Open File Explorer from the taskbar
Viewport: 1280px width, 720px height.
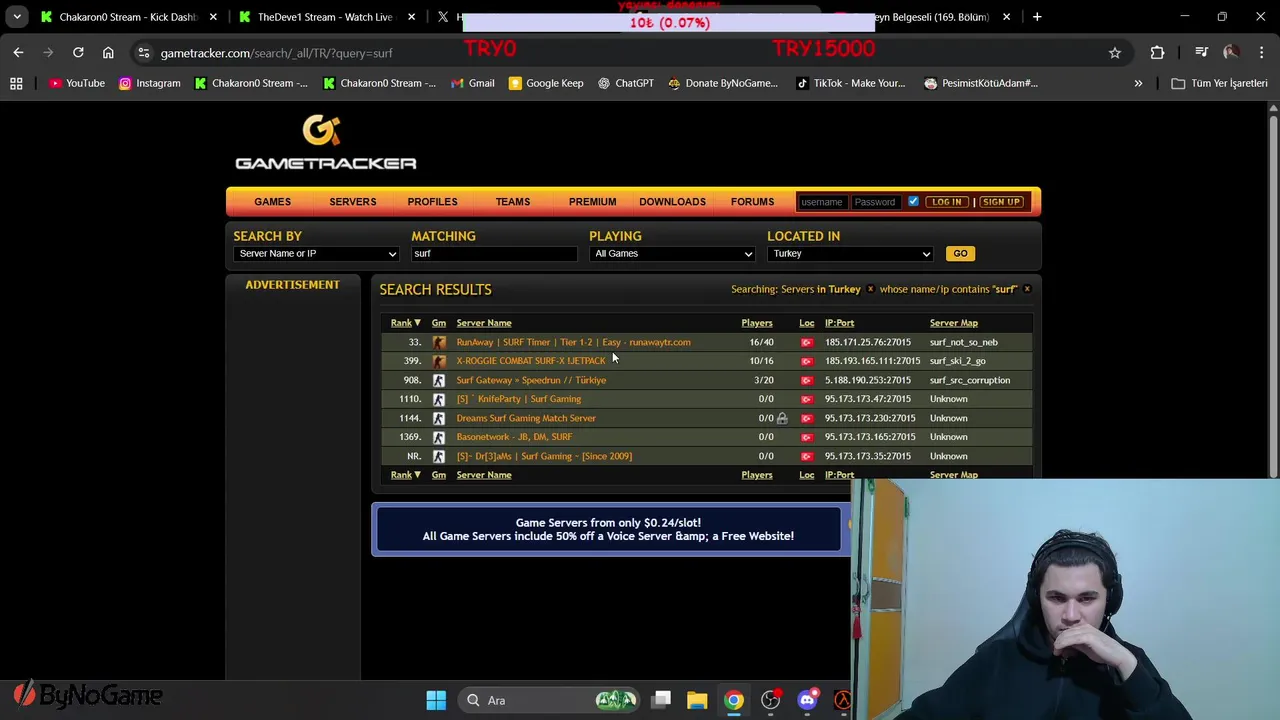click(697, 700)
